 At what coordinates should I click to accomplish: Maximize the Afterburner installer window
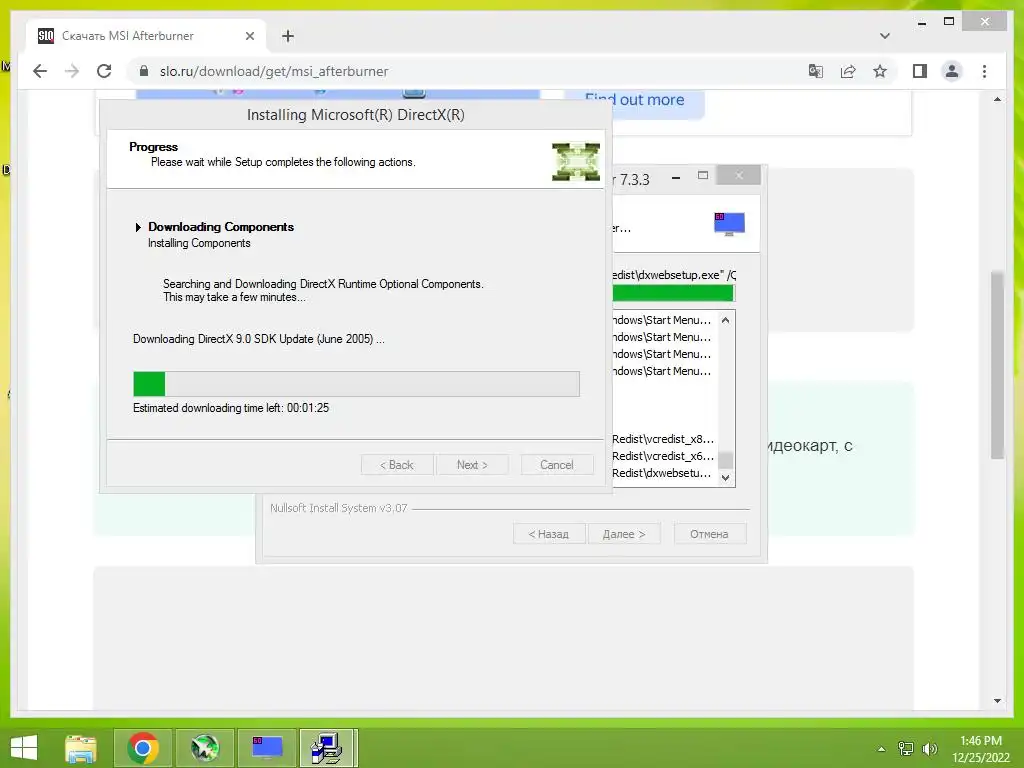click(x=703, y=176)
